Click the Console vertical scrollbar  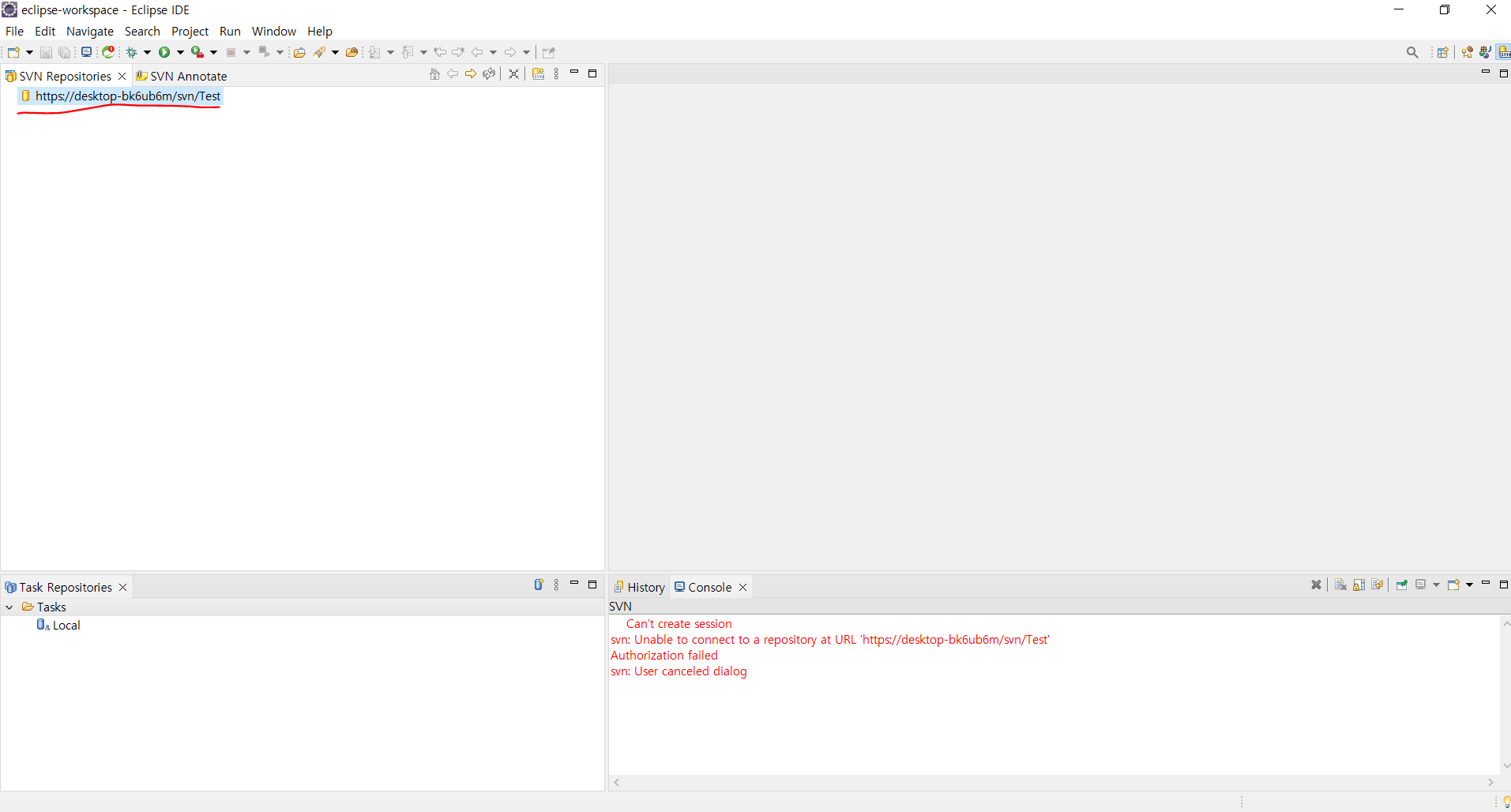[x=1505, y=694]
